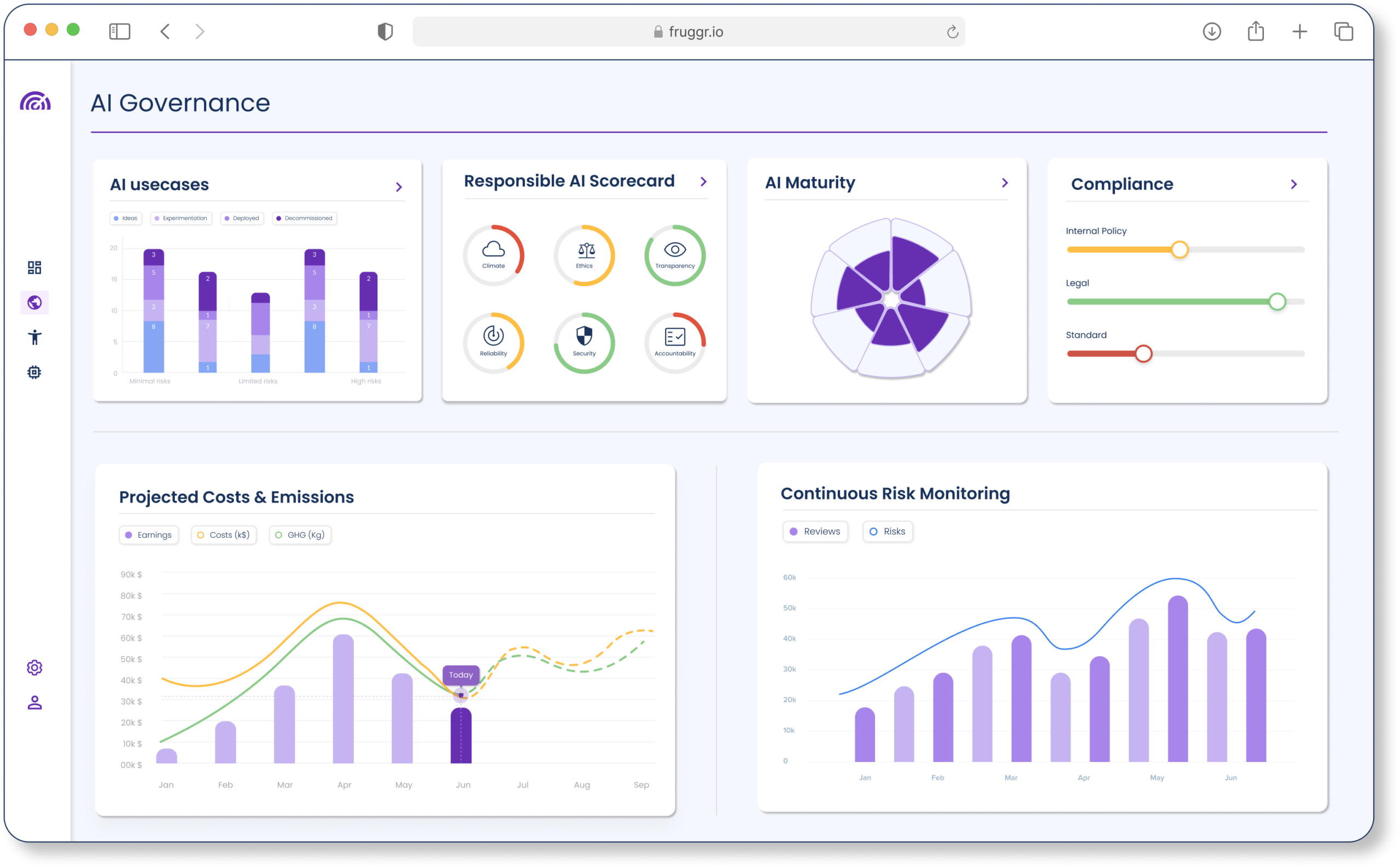Viewport: 1400px width, 868px height.
Task: Click the Climate scorecard gauge
Action: (x=493, y=255)
